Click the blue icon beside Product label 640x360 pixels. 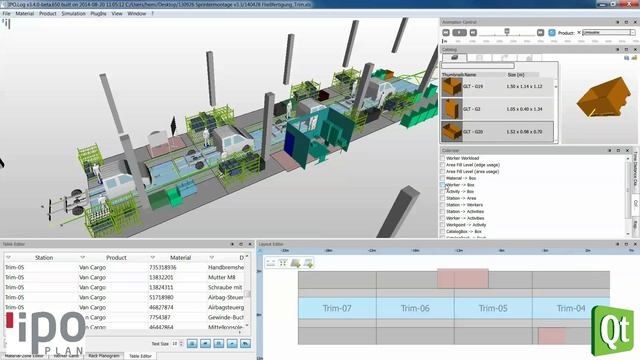coord(552,32)
